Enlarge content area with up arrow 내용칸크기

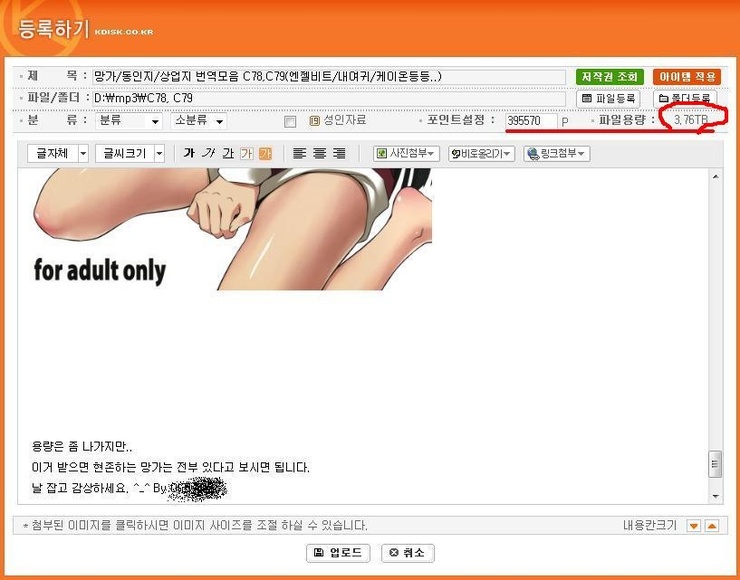click(712, 526)
